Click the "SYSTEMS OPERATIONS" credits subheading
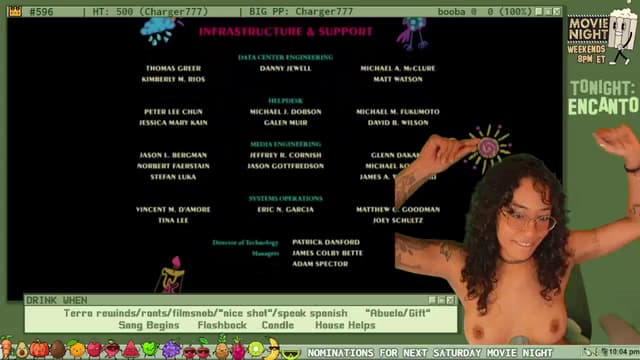Image resolution: width=640 pixels, height=360 pixels. click(x=286, y=198)
